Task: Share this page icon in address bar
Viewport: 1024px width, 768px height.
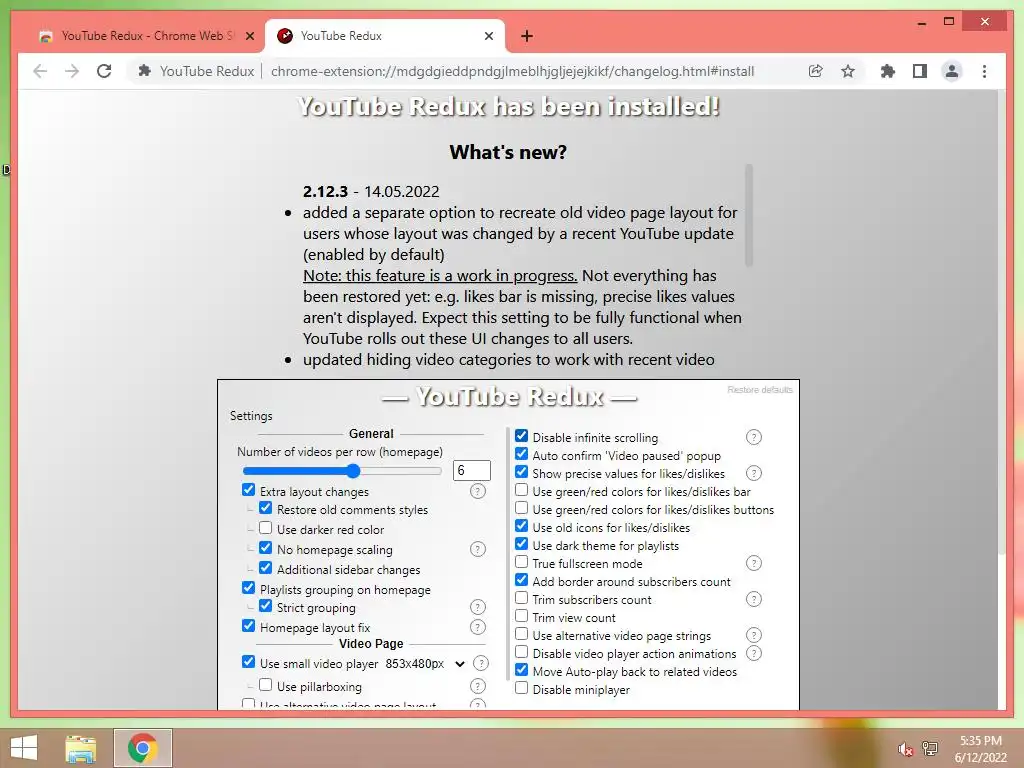Action: (x=815, y=71)
